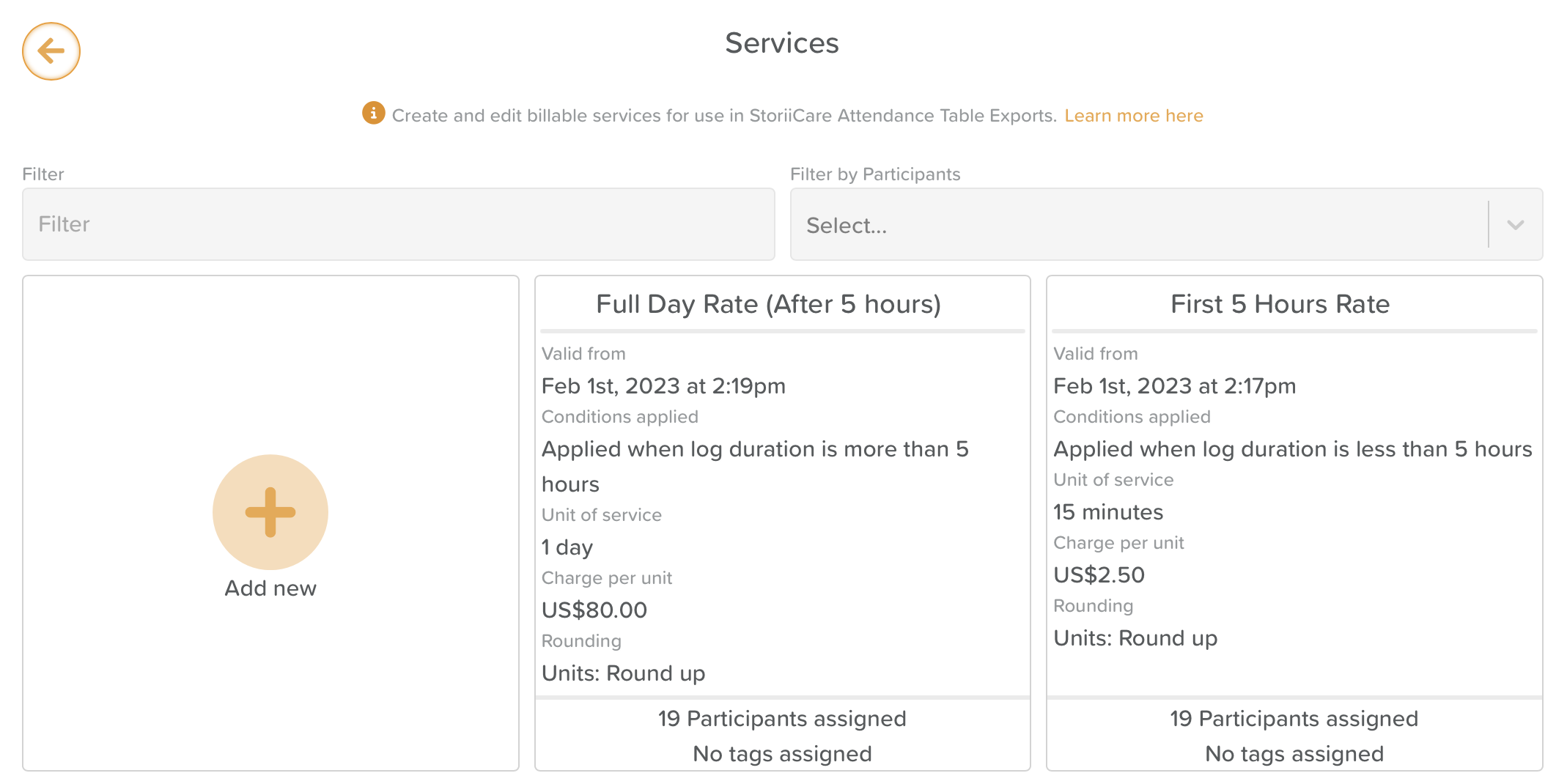Click the 'Add new' label

pyautogui.click(x=270, y=588)
